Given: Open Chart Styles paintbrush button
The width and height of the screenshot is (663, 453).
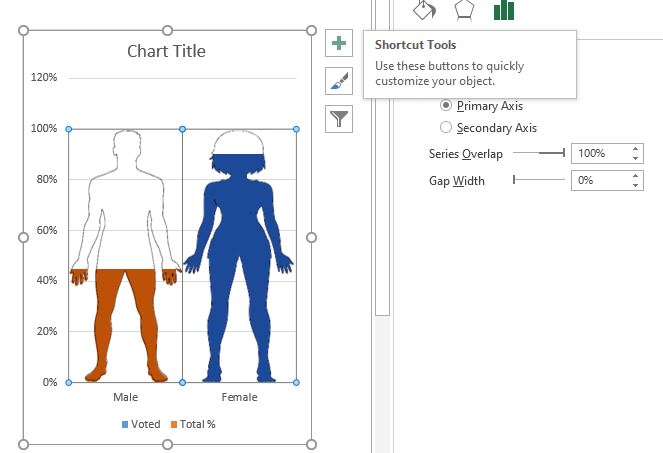Looking at the screenshot, I should point(339,81).
